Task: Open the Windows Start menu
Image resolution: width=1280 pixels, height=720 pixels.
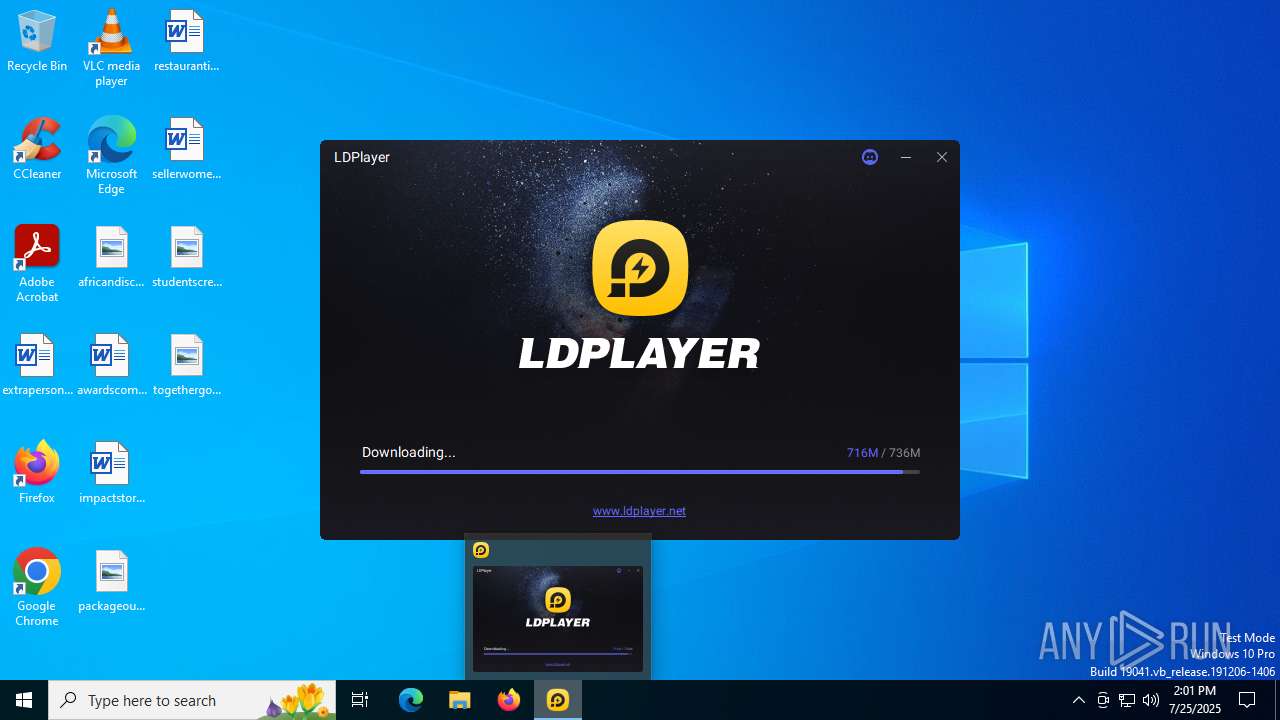Action: (x=24, y=700)
